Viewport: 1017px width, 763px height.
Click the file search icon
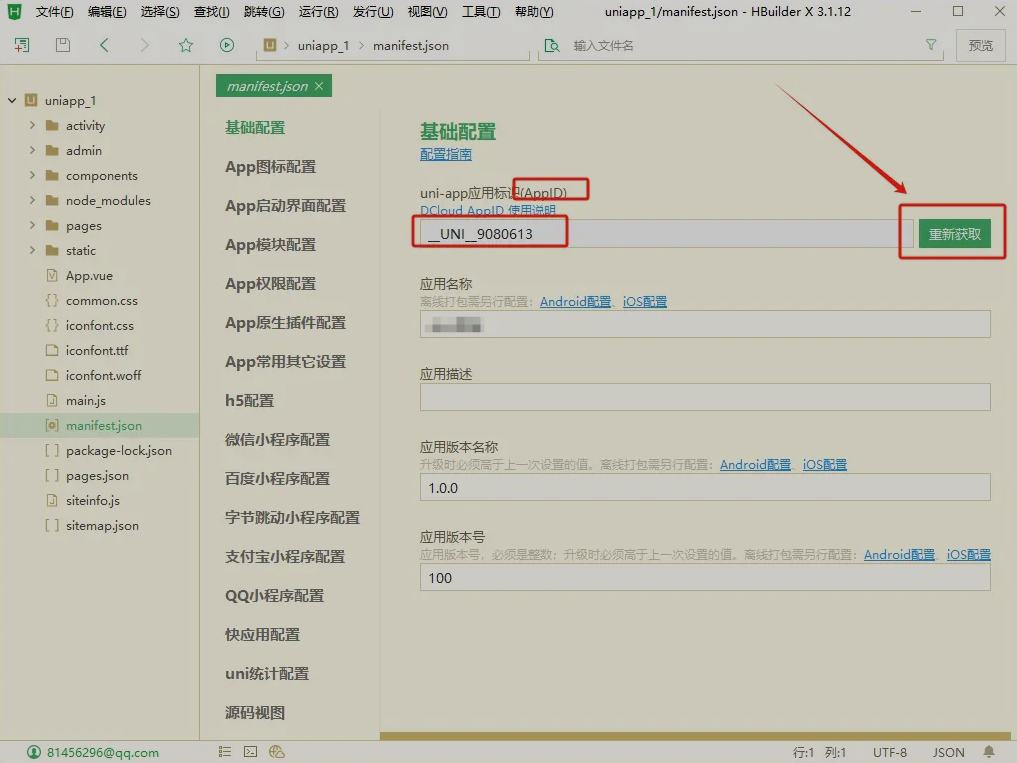(551, 45)
